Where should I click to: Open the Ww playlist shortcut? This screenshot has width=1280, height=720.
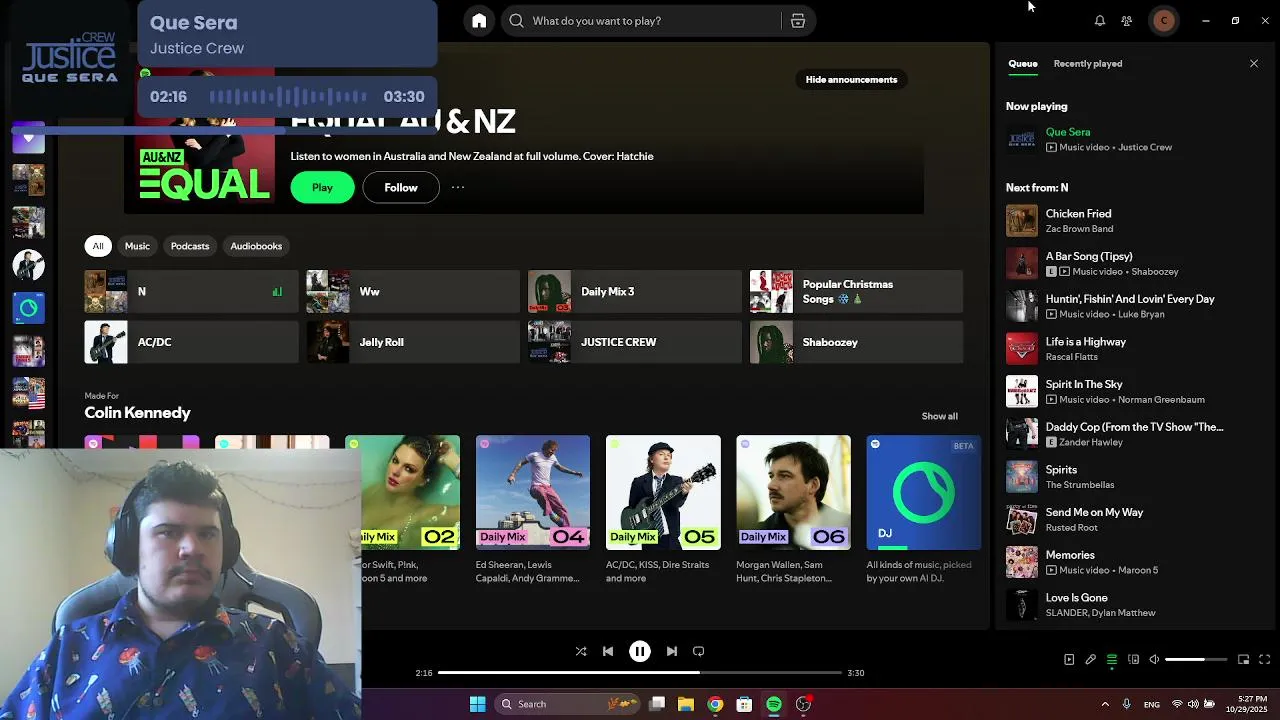pos(413,292)
